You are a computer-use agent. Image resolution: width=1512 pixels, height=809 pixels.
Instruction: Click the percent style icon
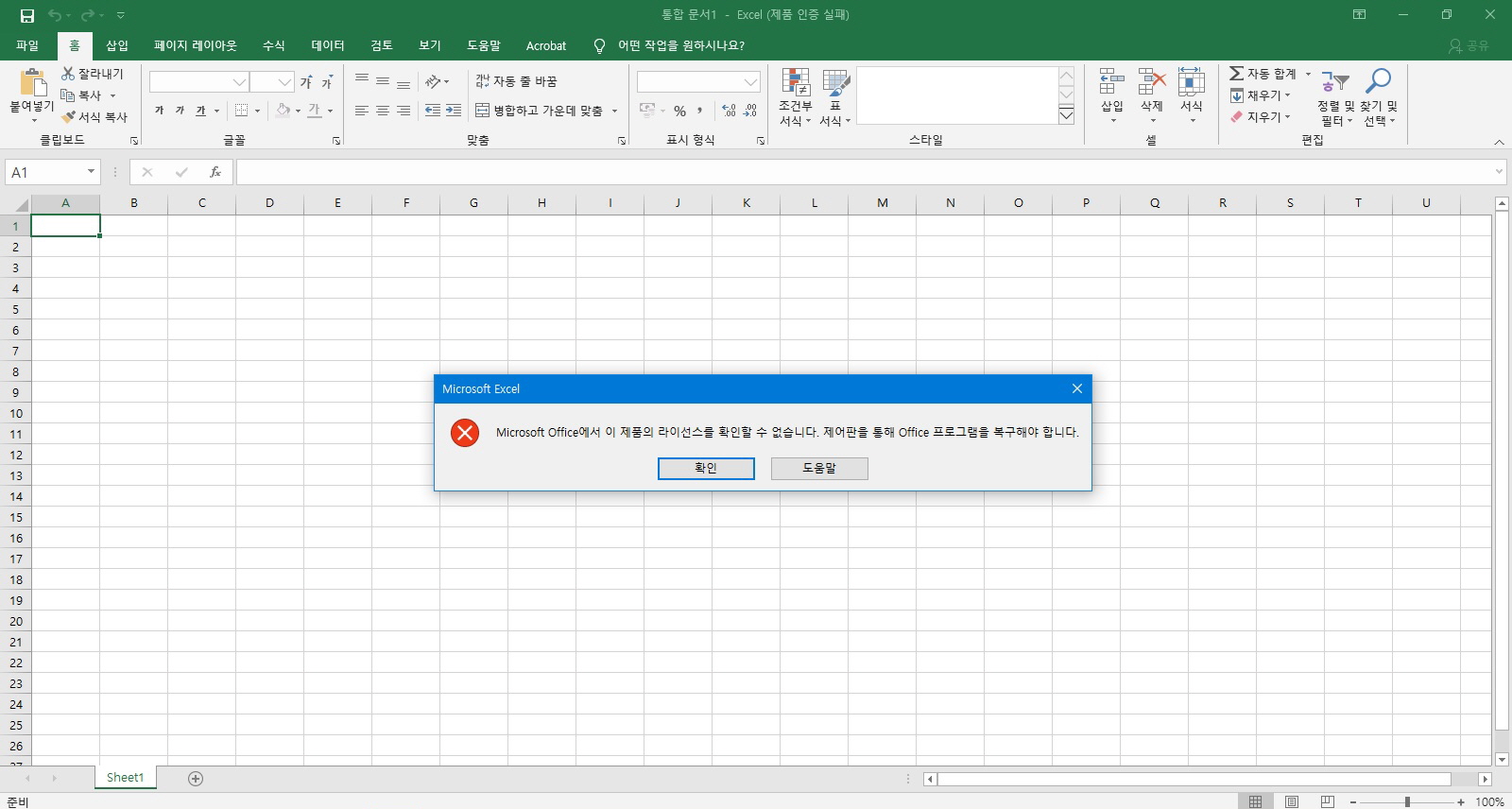[x=679, y=111]
